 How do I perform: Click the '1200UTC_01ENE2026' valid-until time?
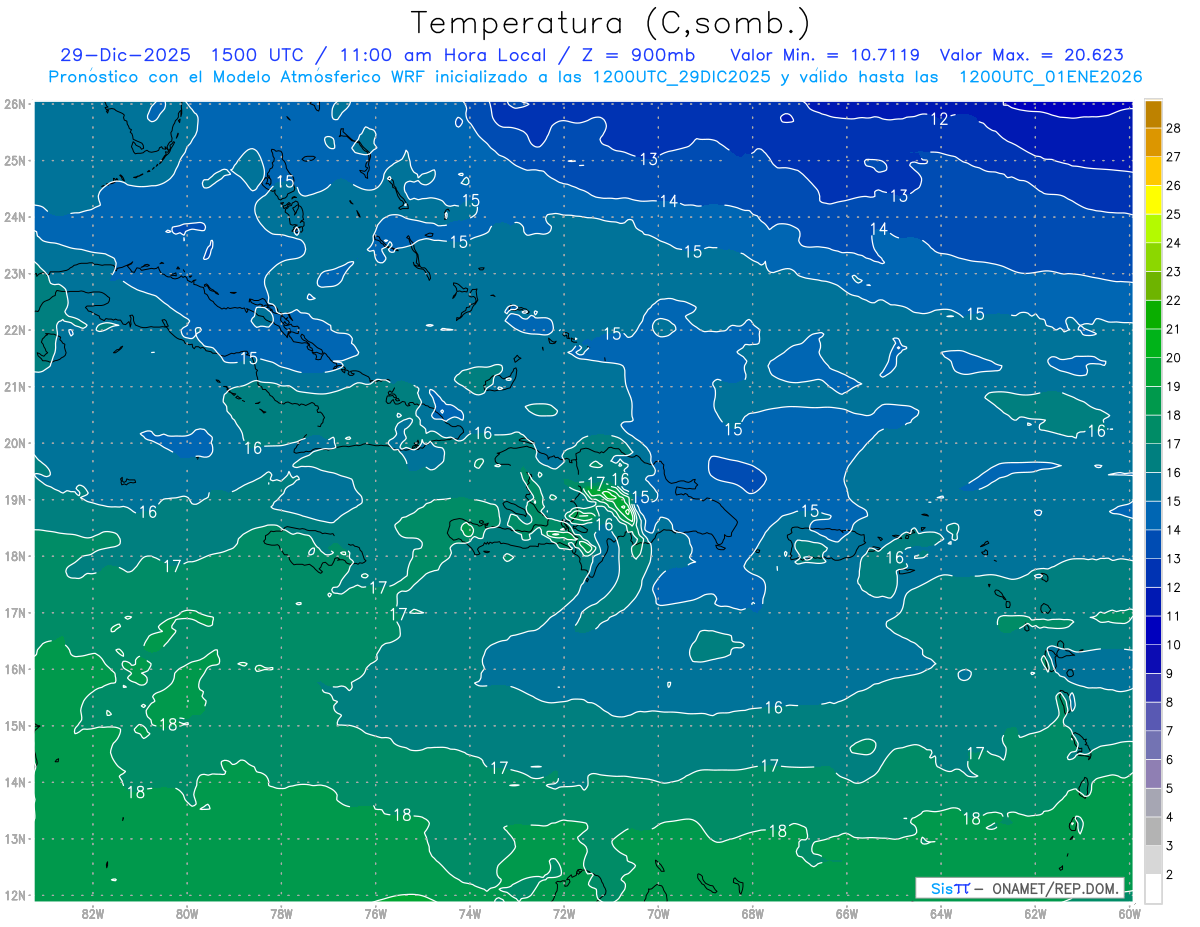1050,77
